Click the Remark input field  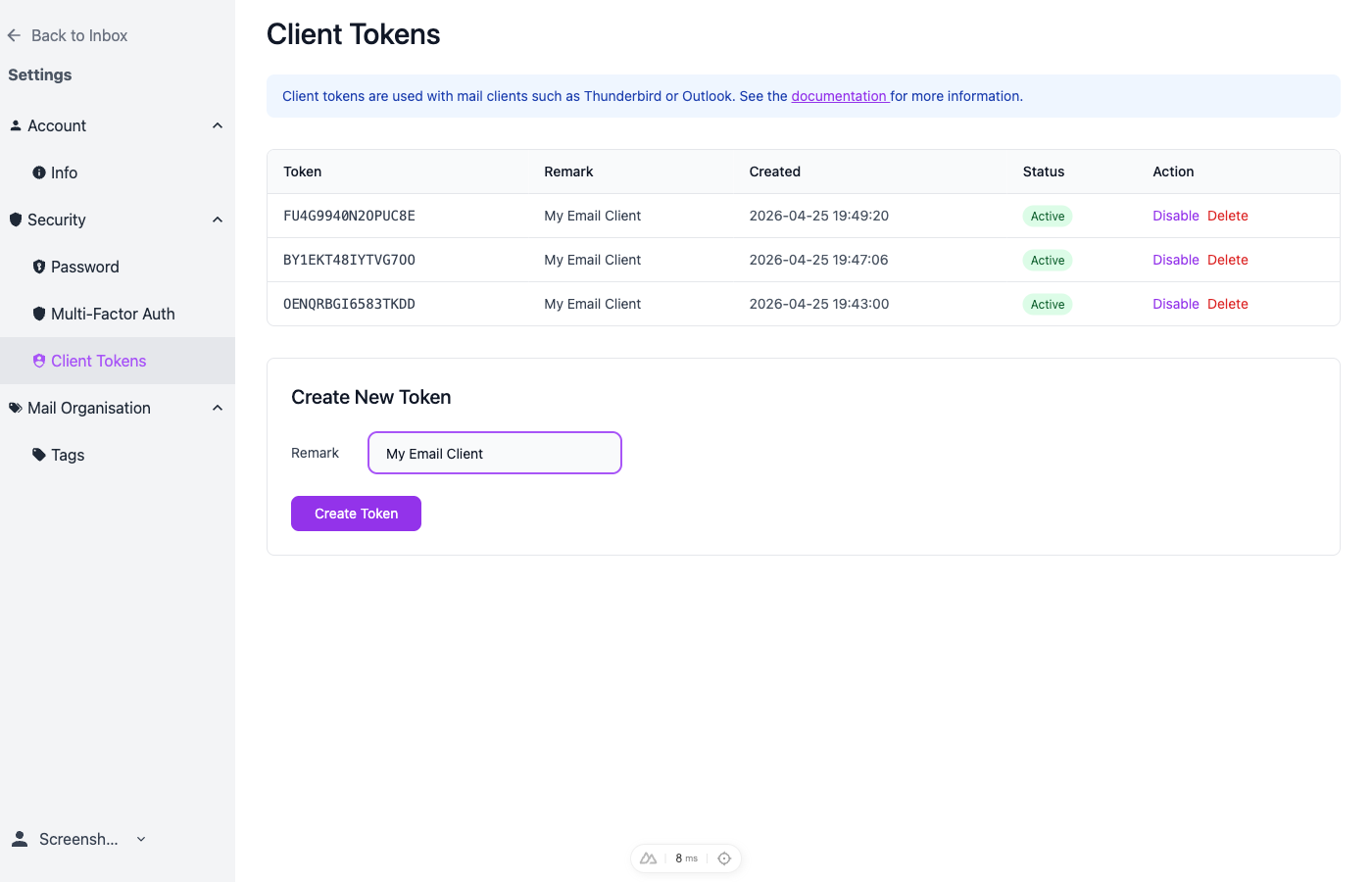pyautogui.click(x=494, y=453)
